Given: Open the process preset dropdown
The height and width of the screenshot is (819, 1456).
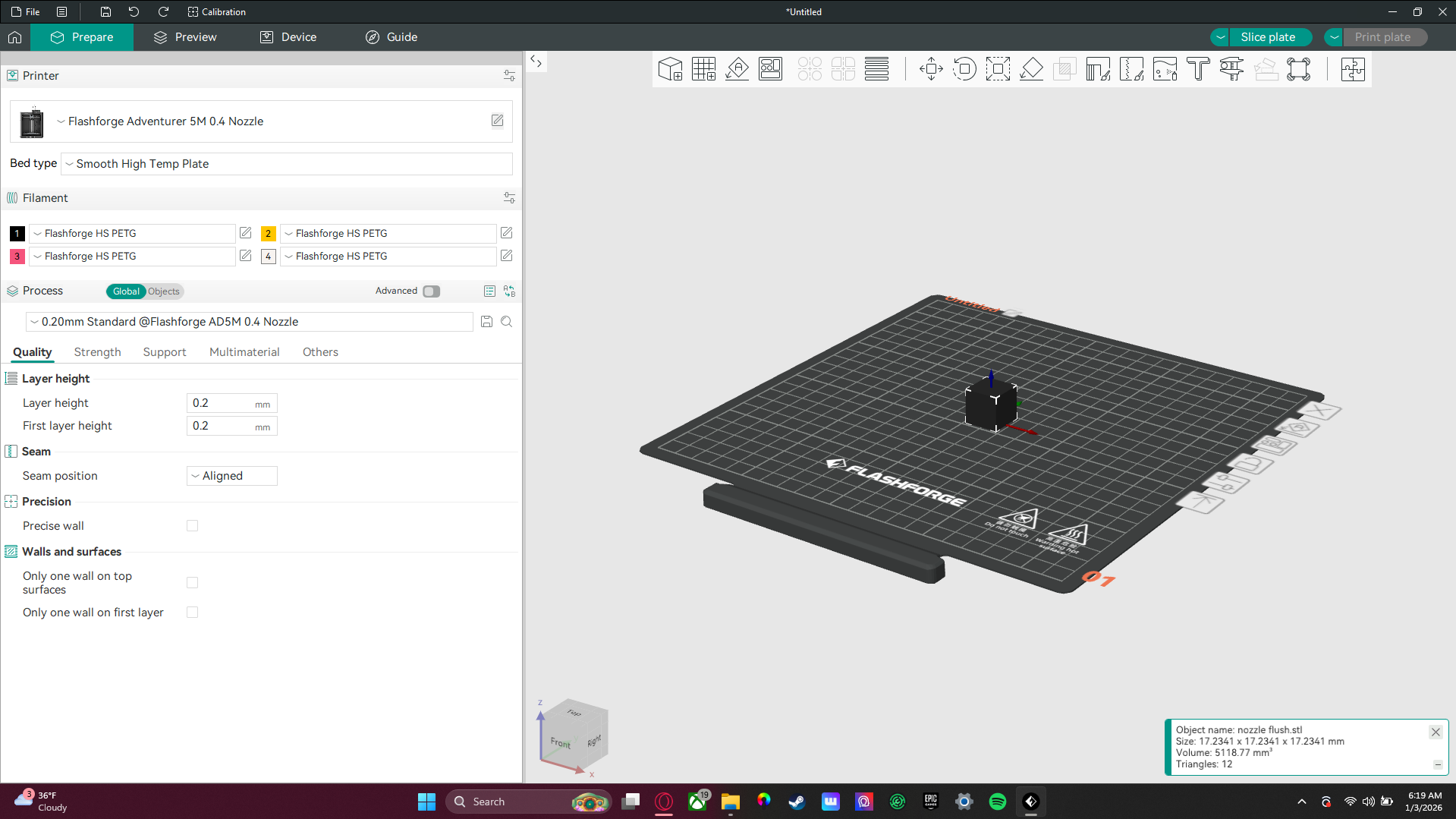Looking at the screenshot, I should pos(250,322).
